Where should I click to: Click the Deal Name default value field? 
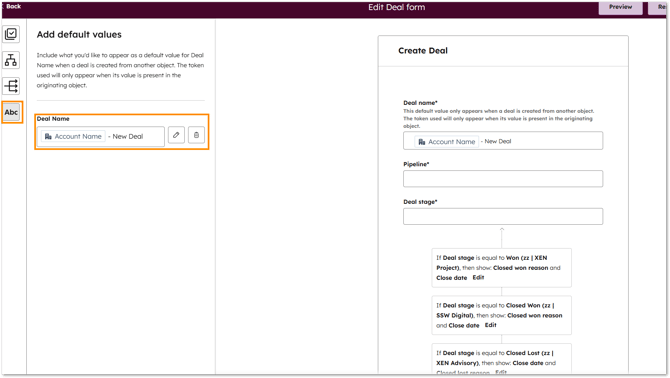tap(100, 136)
